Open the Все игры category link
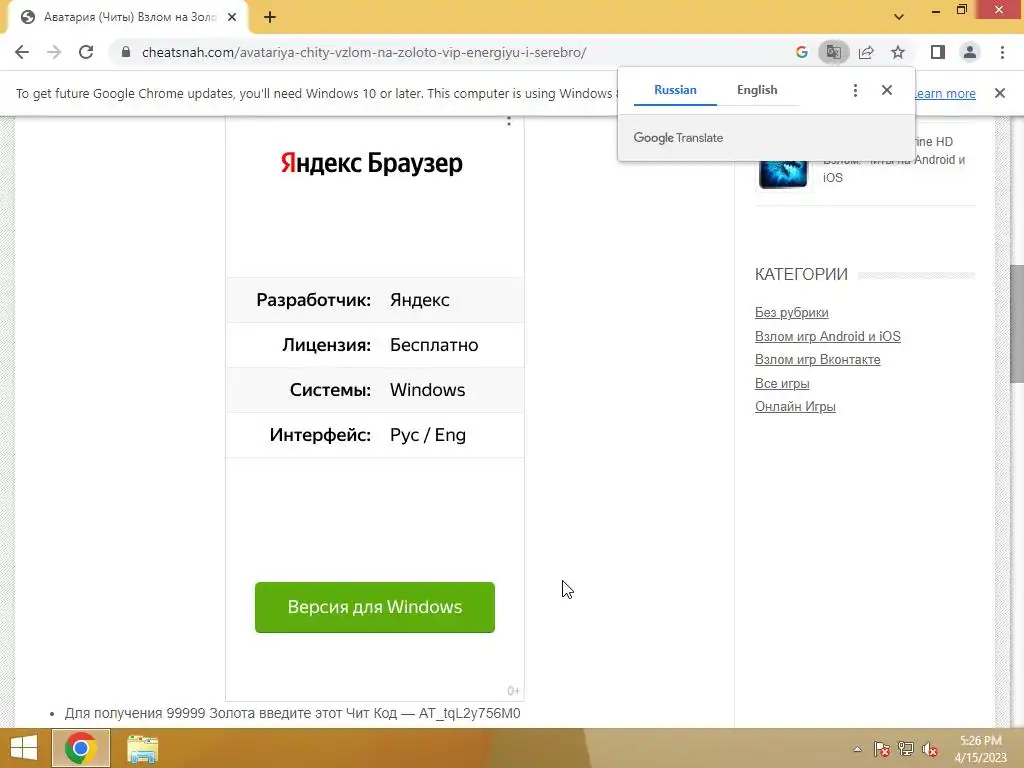 [x=782, y=383]
